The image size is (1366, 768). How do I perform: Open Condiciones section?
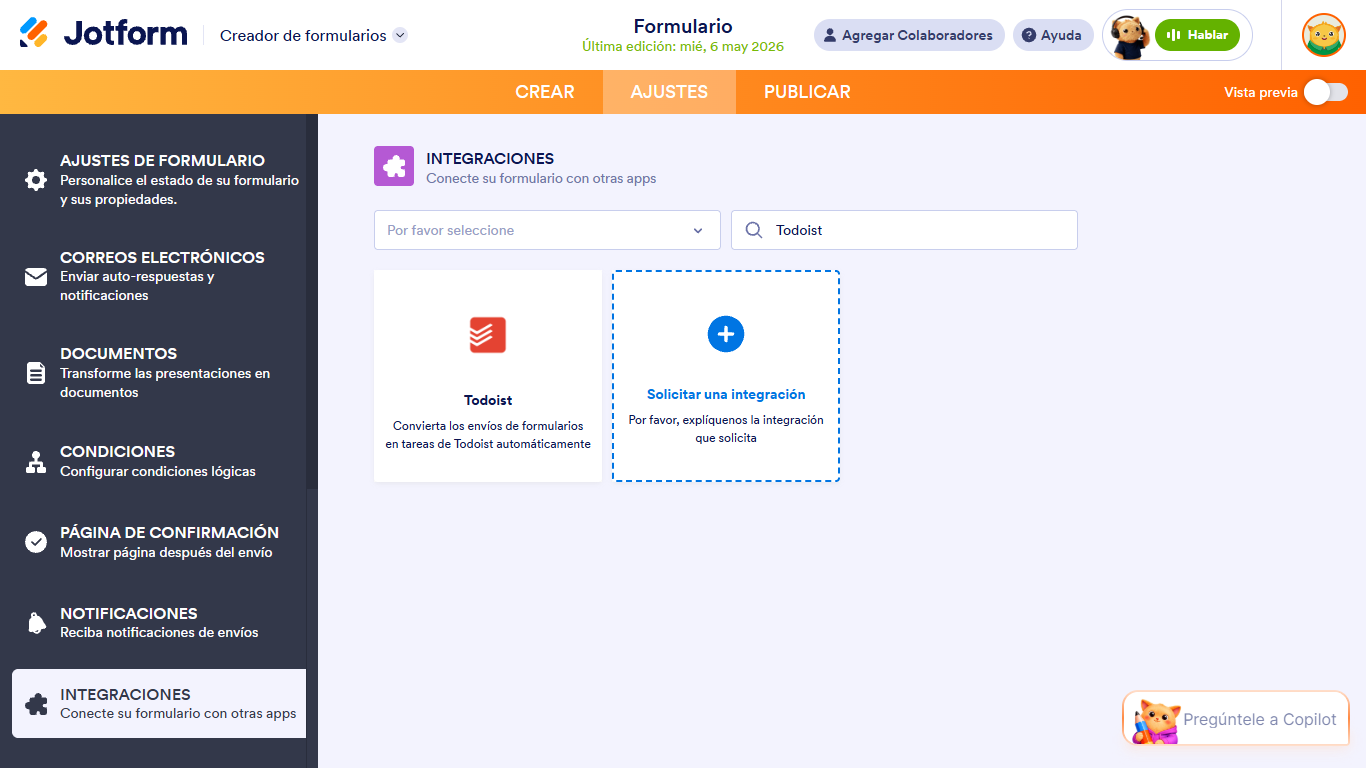click(x=159, y=461)
